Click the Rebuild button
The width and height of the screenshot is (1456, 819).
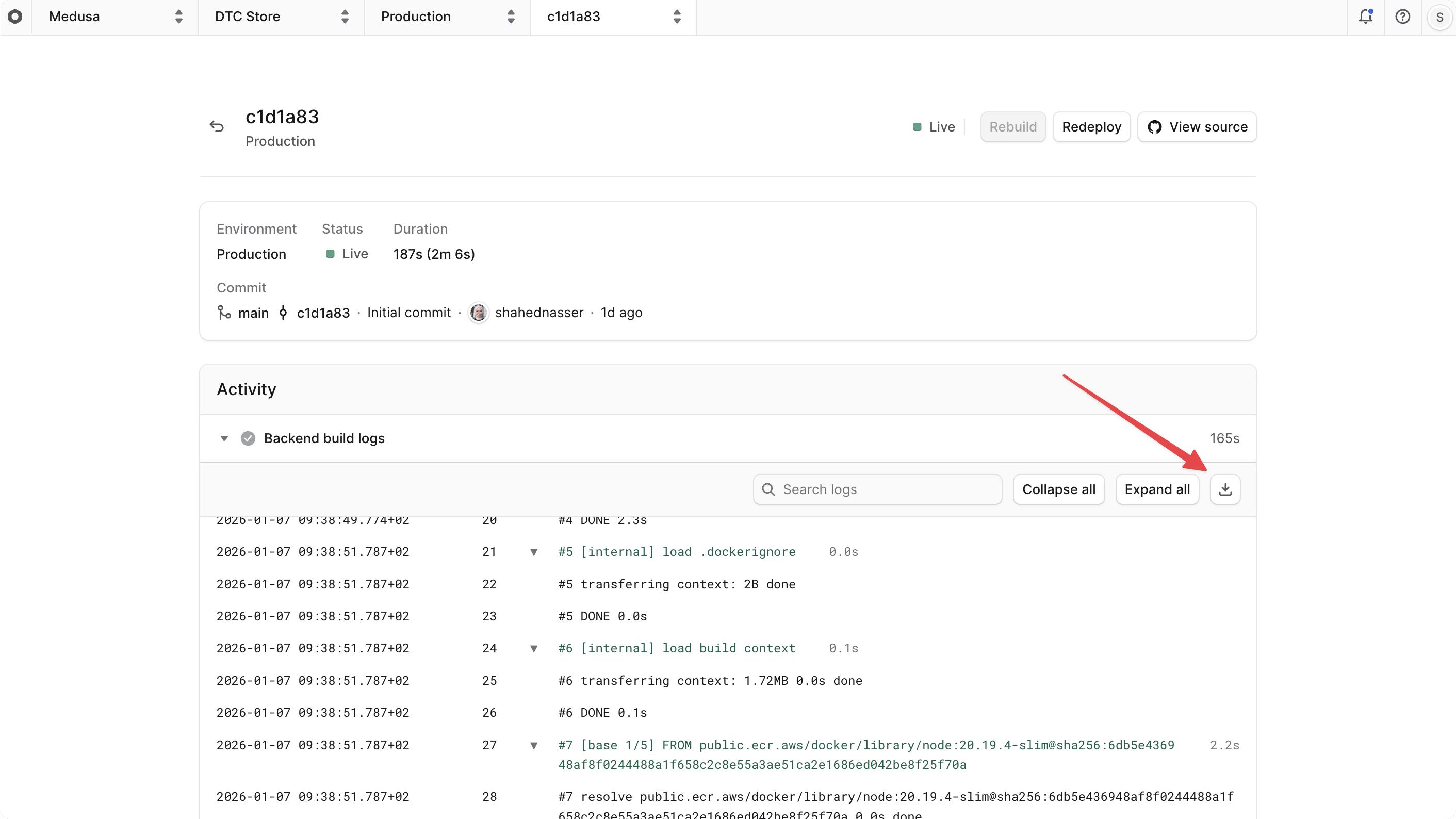point(1012,126)
